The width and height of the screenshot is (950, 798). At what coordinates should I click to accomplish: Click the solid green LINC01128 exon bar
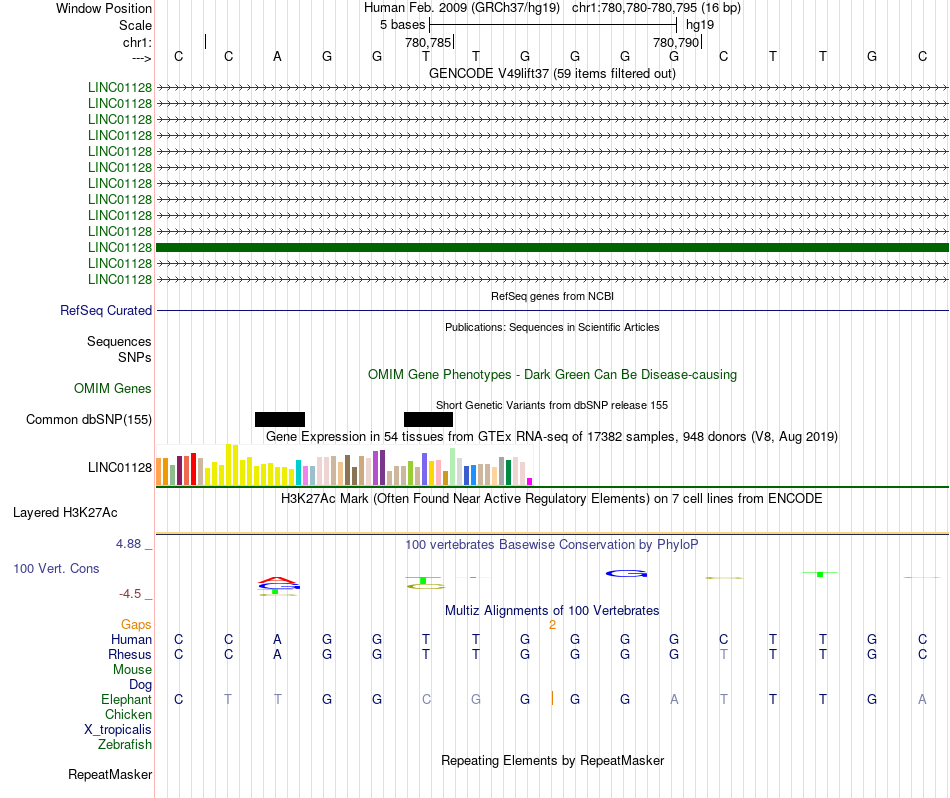(x=552, y=247)
